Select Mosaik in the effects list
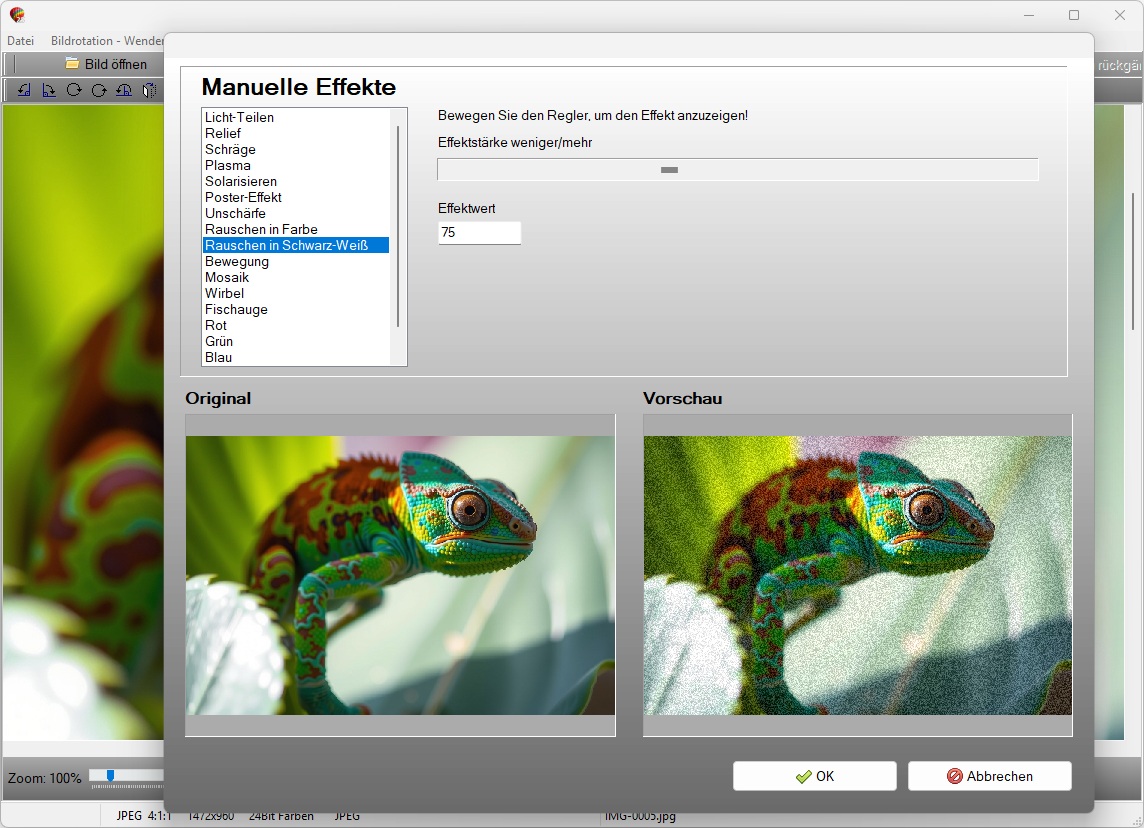This screenshot has height=828, width=1144. coord(227,277)
